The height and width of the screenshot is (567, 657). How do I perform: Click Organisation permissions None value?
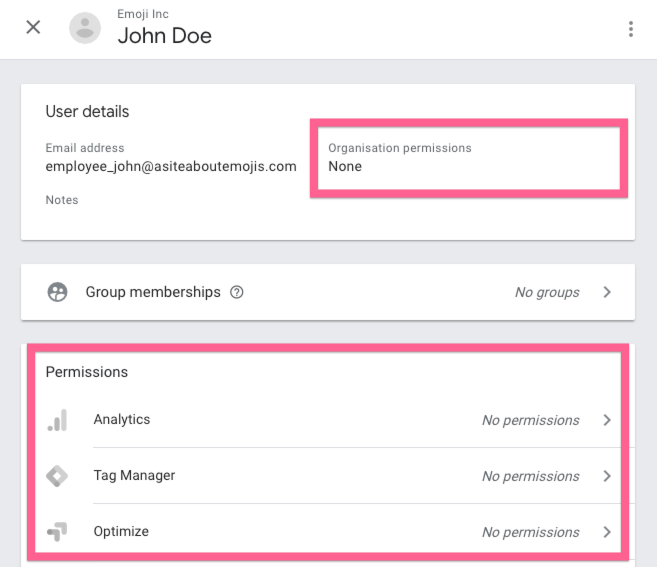pos(345,166)
